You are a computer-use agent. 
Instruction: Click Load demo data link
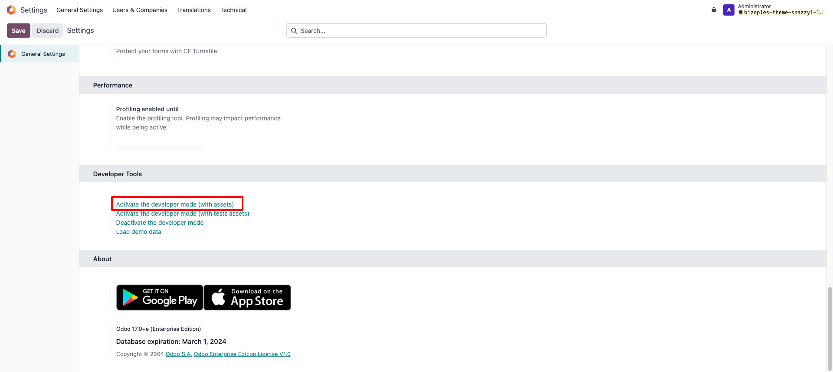(x=139, y=232)
